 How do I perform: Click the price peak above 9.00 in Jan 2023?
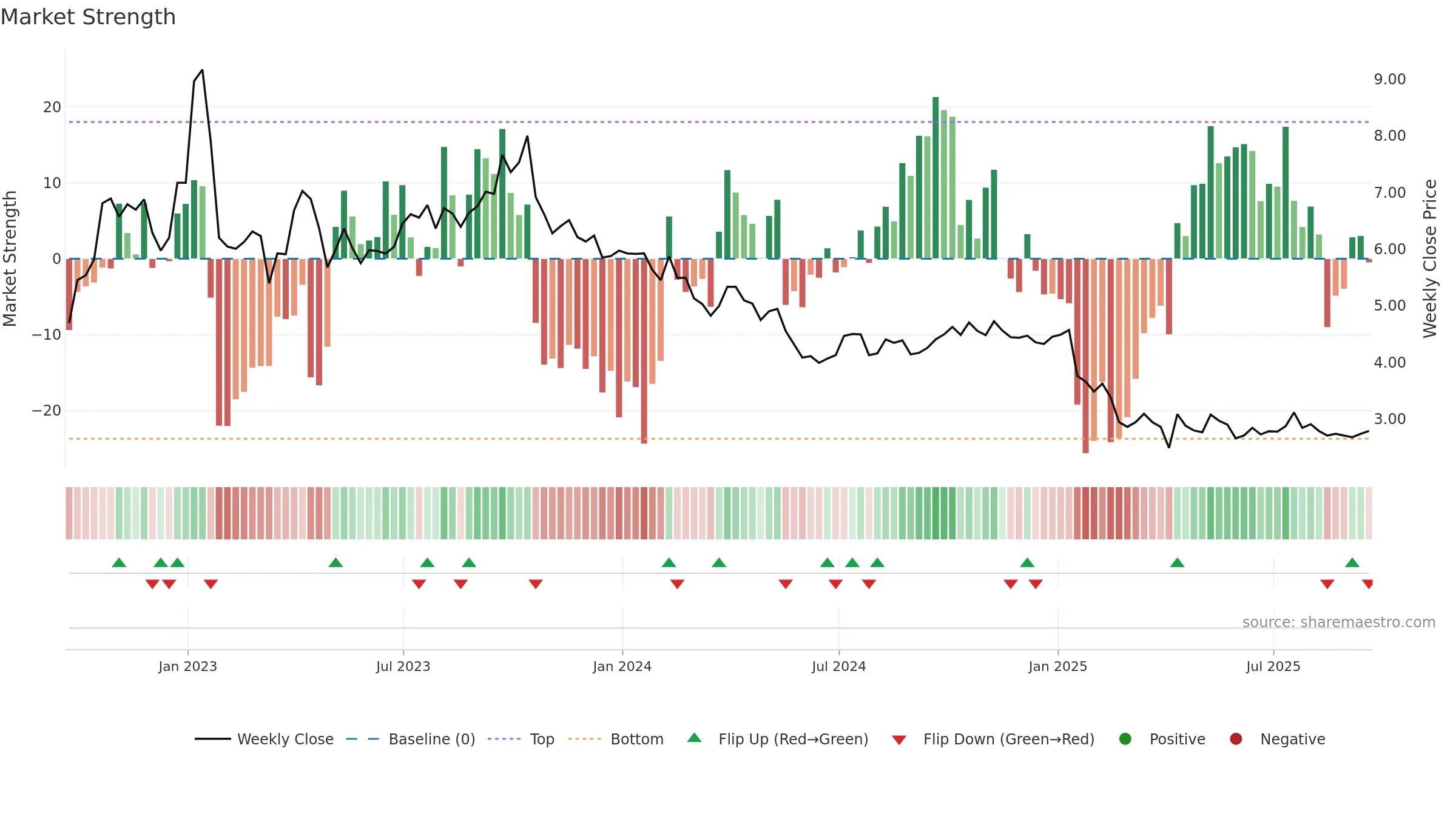[202, 70]
